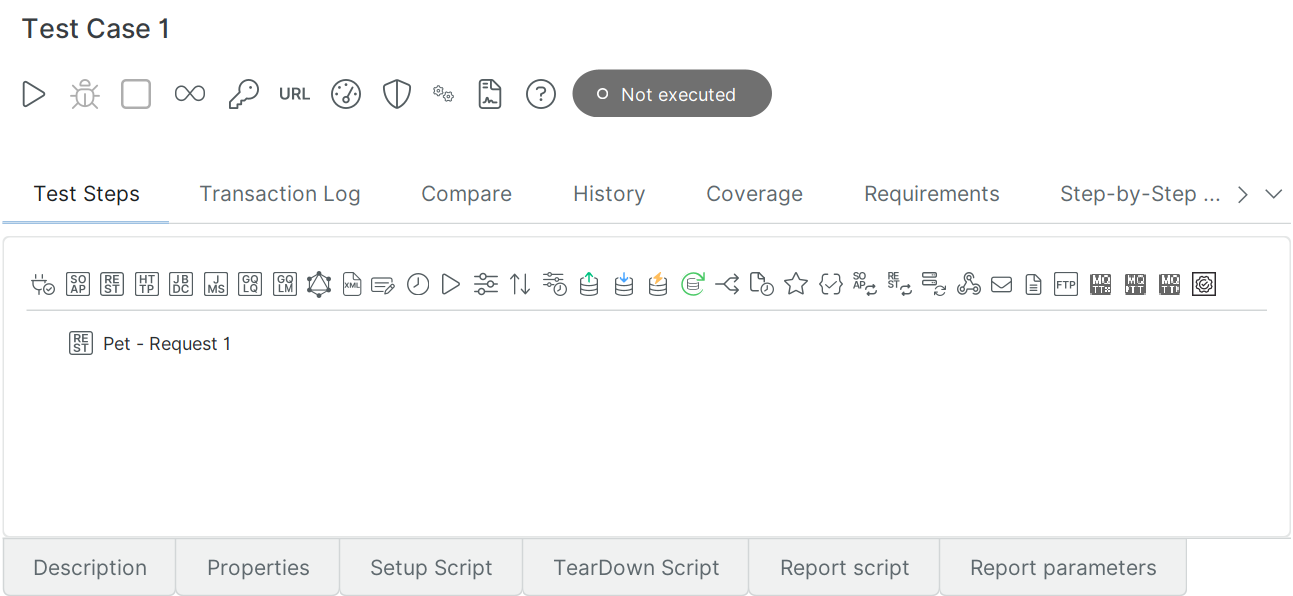
Task: Add a SOAP request step
Action: [x=78, y=284]
